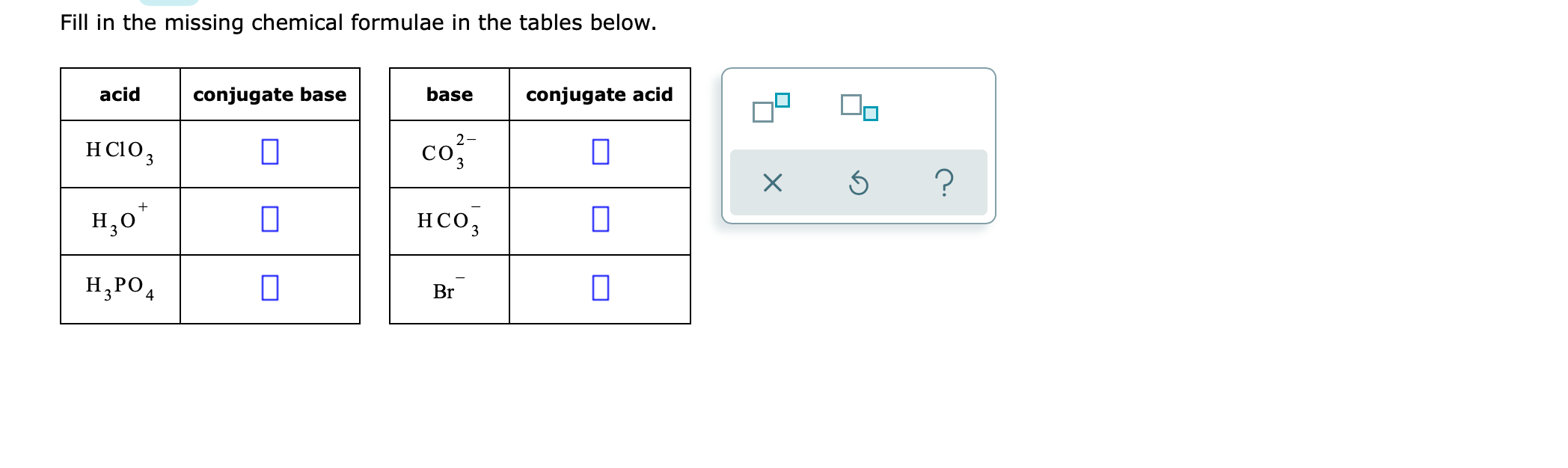The width and height of the screenshot is (1568, 468).
Task: Open the question mark help icon
Action: click(x=945, y=182)
